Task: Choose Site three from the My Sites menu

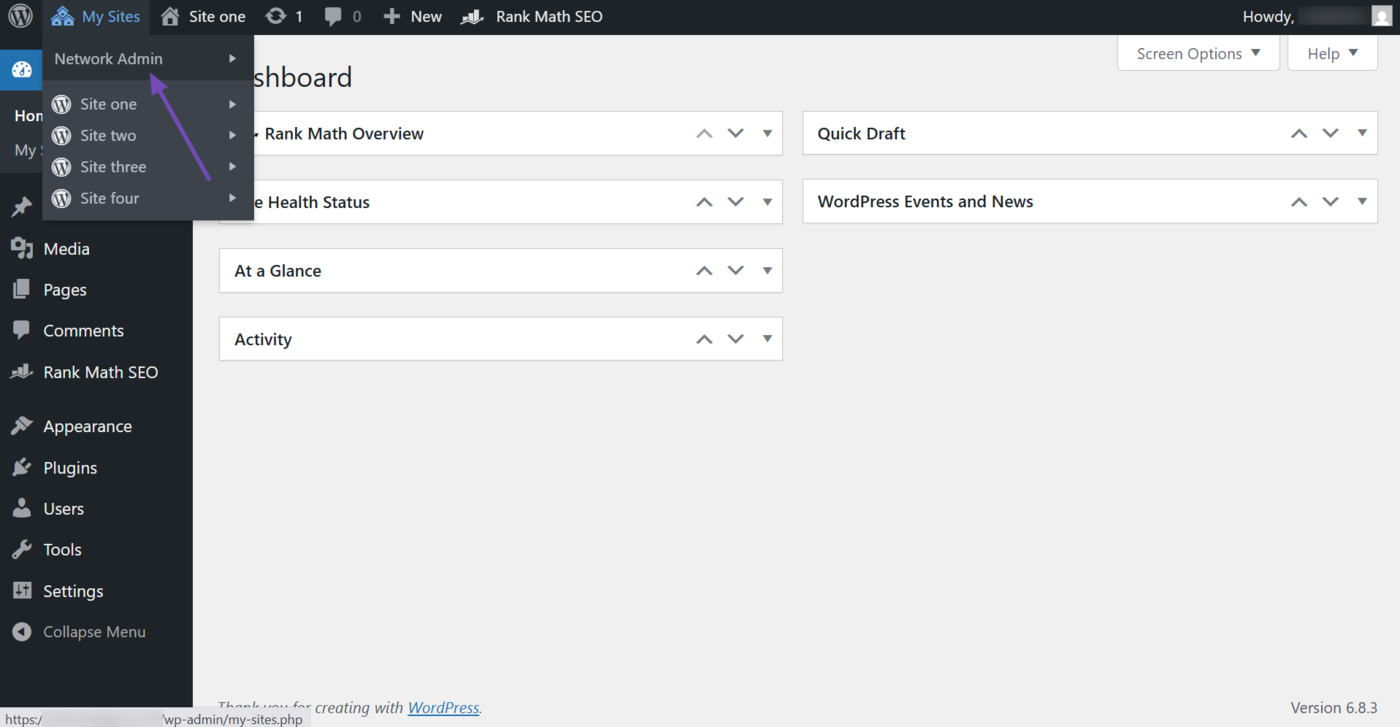Action: (x=112, y=166)
